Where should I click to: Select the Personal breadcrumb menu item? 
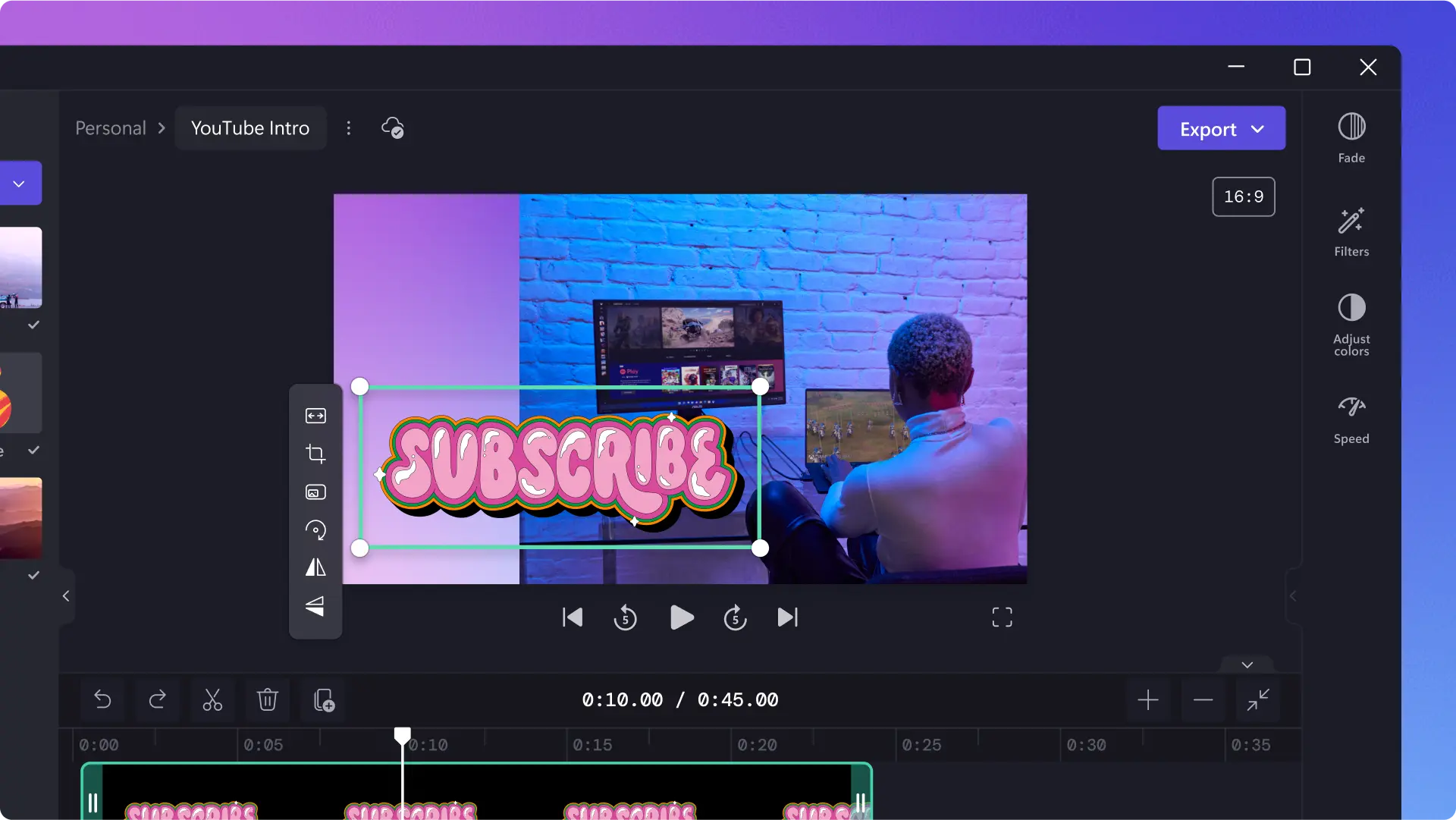110,127
